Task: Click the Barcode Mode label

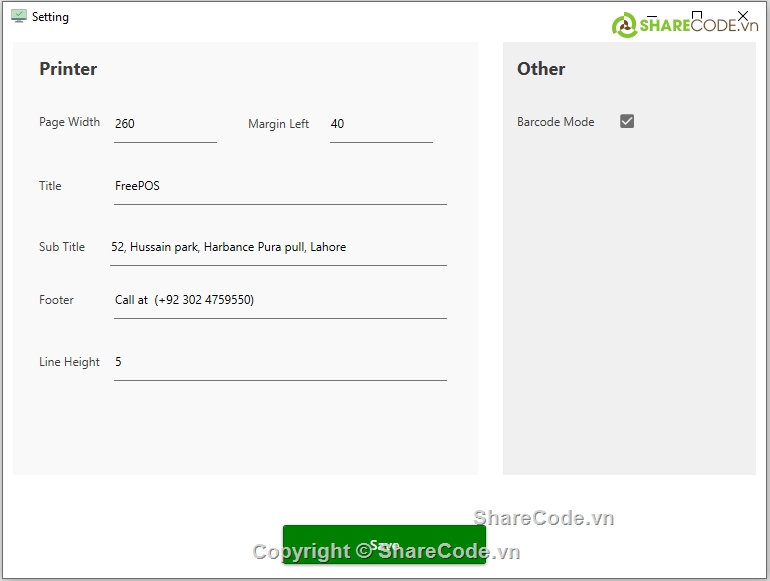Action: 555,122
